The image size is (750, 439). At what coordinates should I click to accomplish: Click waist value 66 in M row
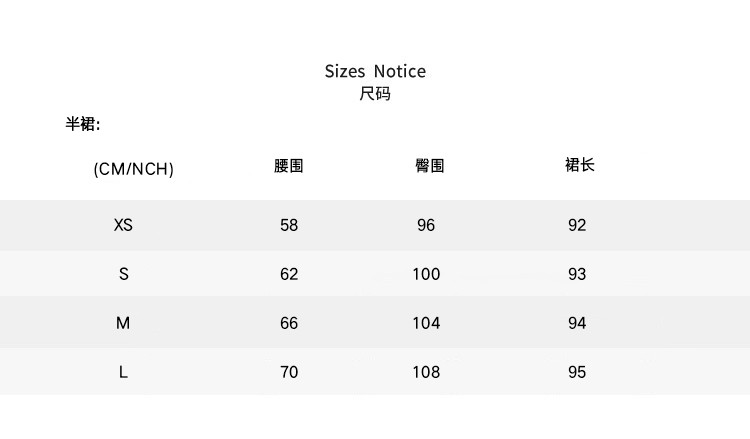point(289,323)
